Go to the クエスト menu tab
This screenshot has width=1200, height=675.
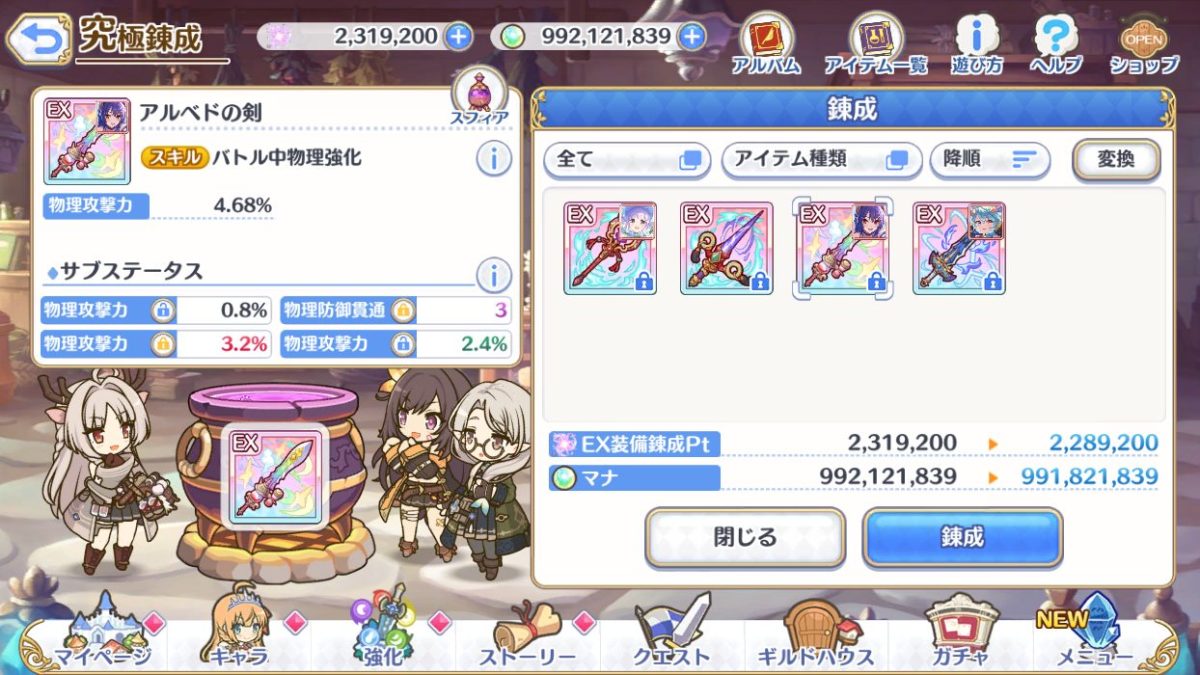pos(672,634)
